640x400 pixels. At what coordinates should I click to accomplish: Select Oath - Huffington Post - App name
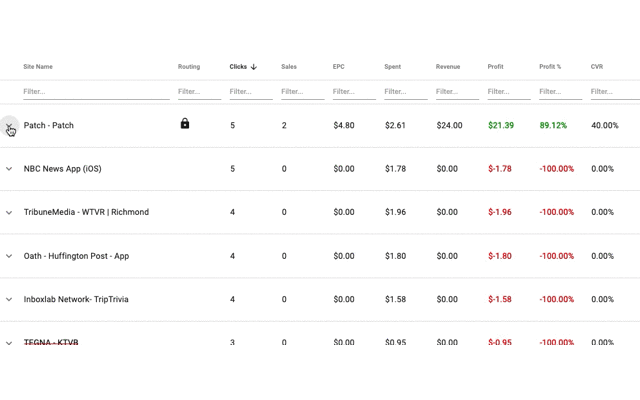[x=76, y=256]
